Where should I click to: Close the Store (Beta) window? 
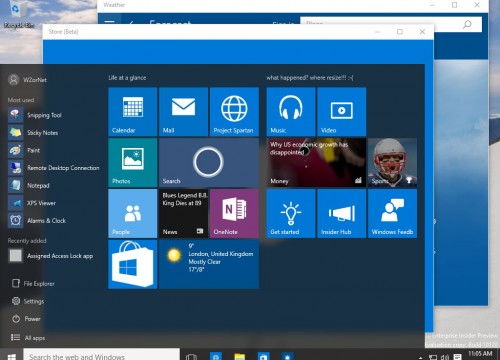tap(422, 32)
